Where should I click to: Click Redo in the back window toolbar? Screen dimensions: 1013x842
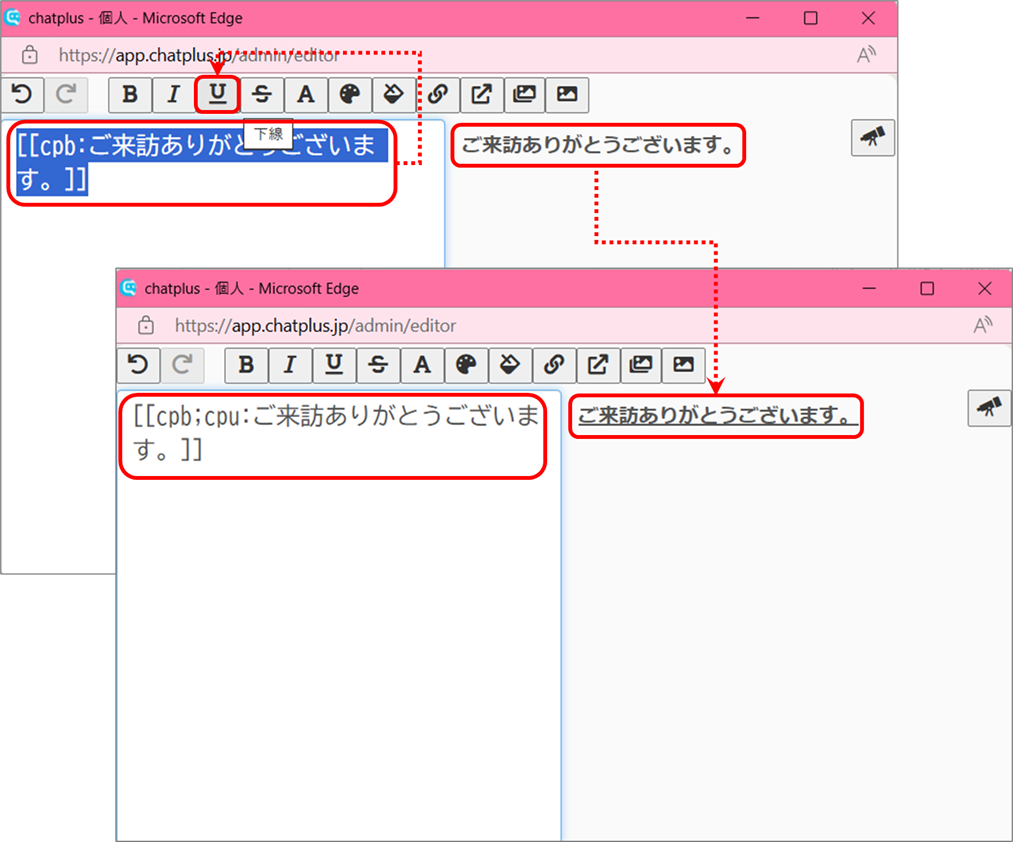click(x=66, y=94)
